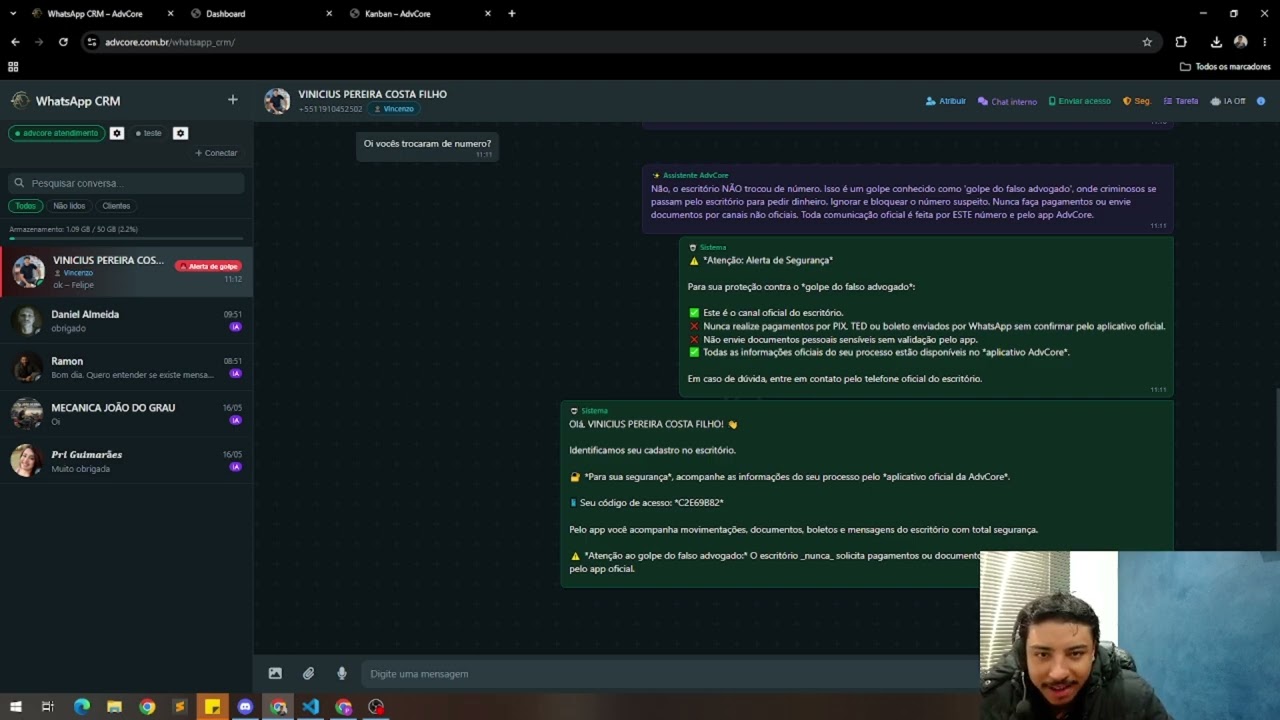Click the IA badge on Daniel Almeida's row
Viewport: 1280px width, 720px height.
pyautogui.click(x=236, y=327)
